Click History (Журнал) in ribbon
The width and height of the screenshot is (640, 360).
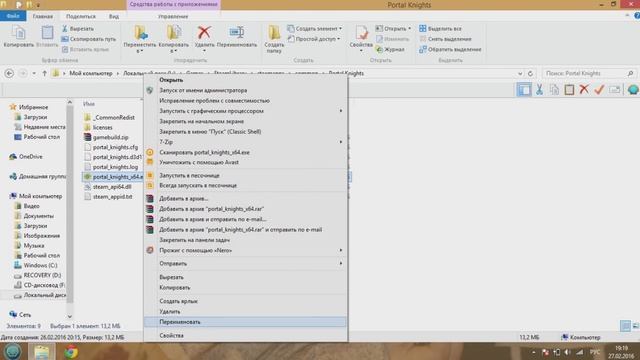[x=390, y=49]
